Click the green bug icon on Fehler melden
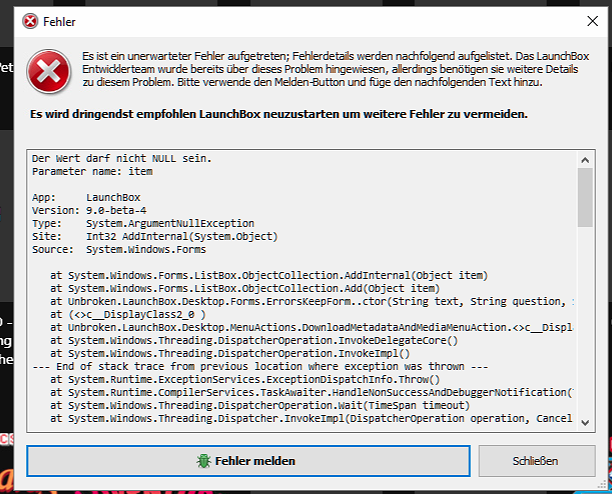This screenshot has width=612, height=494. click(203, 461)
